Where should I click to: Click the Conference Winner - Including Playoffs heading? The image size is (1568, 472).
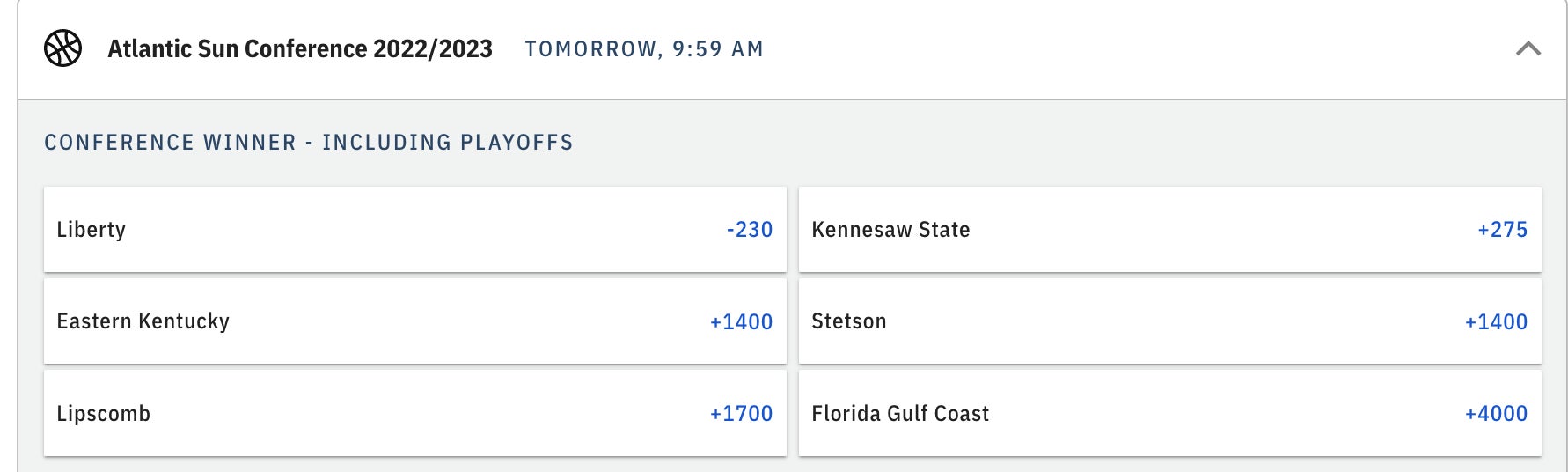(x=309, y=143)
